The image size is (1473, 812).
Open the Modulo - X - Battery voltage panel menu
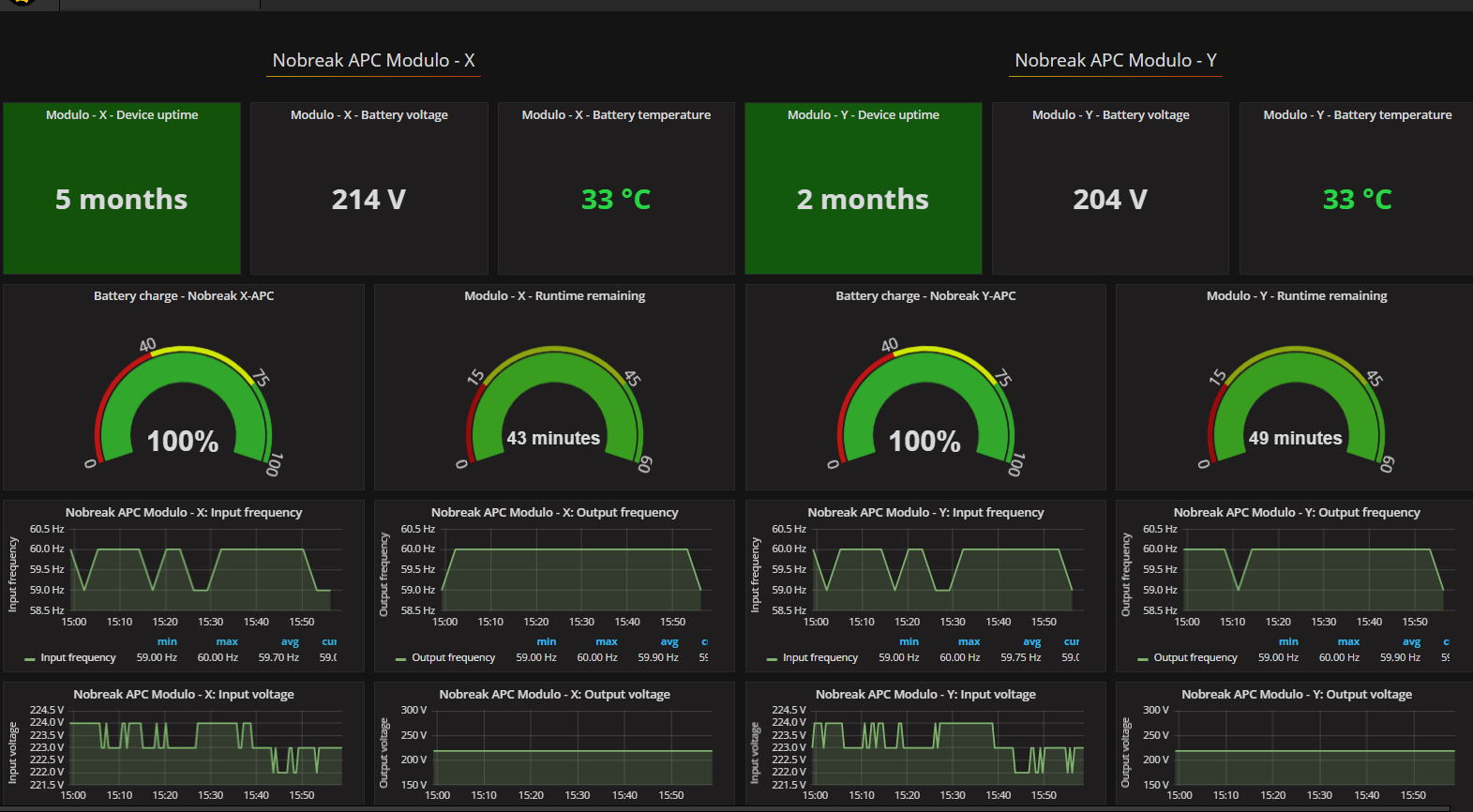pyautogui.click(x=369, y=114)
